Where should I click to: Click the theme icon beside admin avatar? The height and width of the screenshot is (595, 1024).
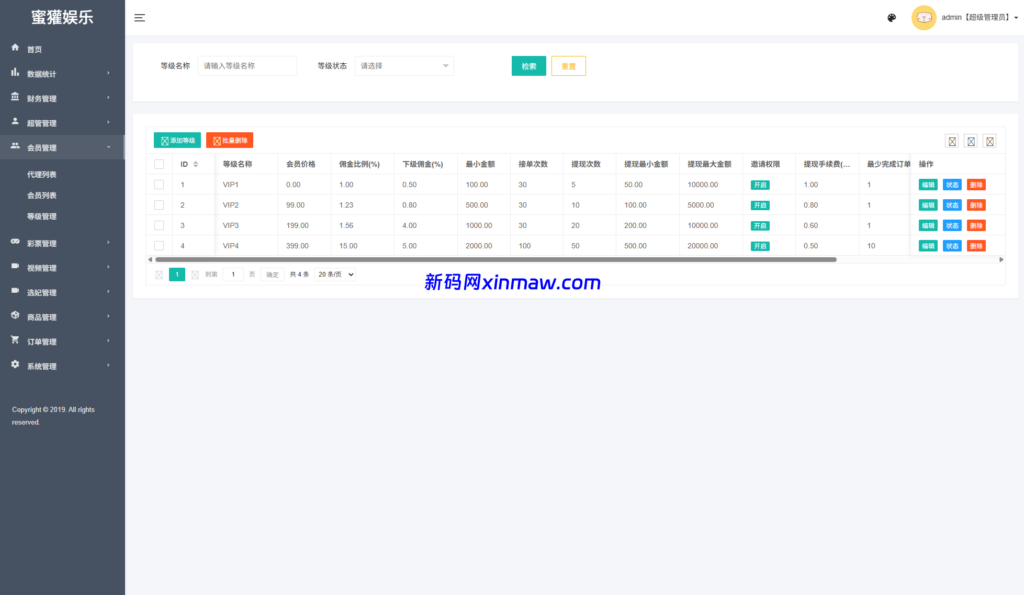(891, 18)
